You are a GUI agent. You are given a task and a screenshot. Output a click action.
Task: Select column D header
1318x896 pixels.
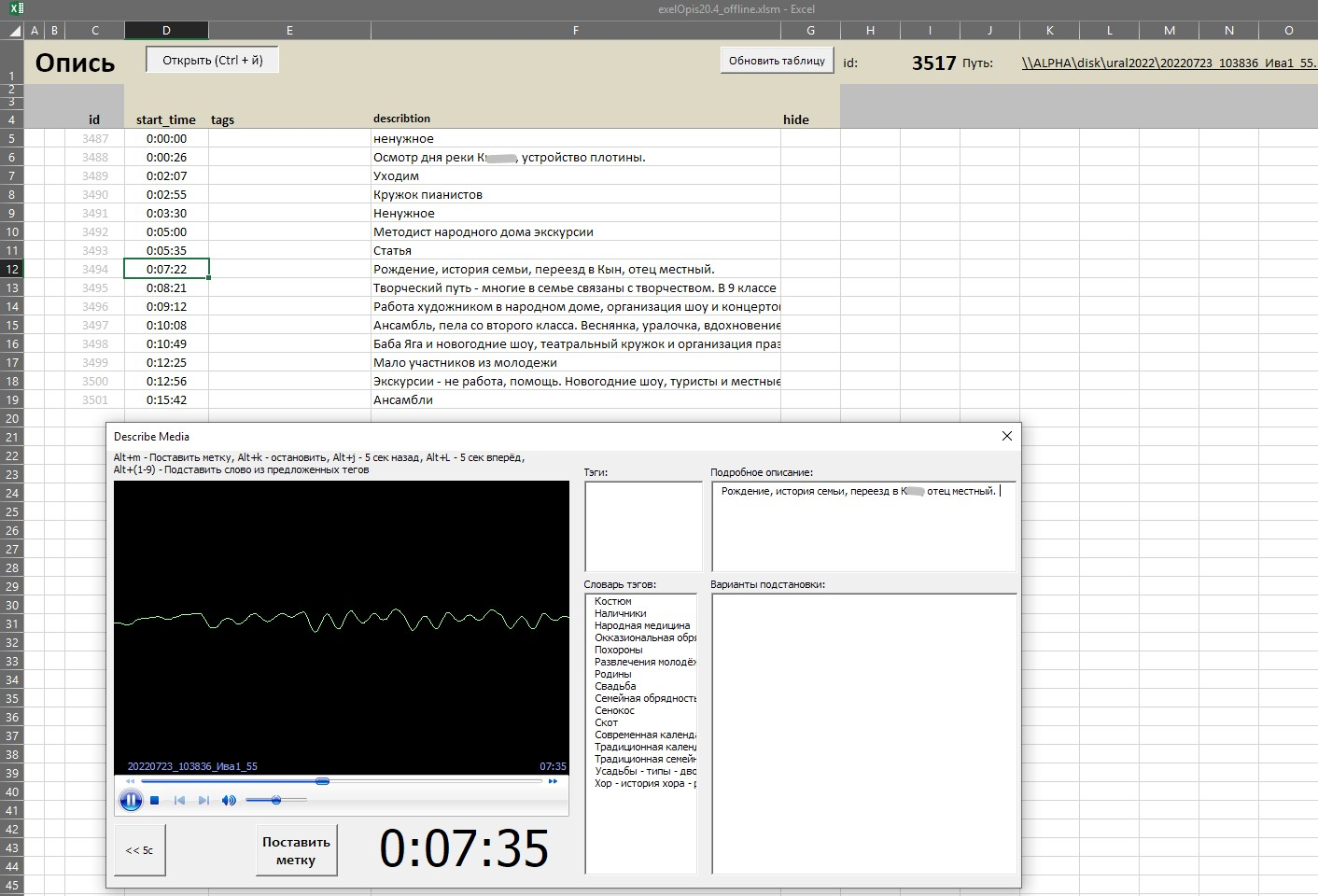[166, 31]
